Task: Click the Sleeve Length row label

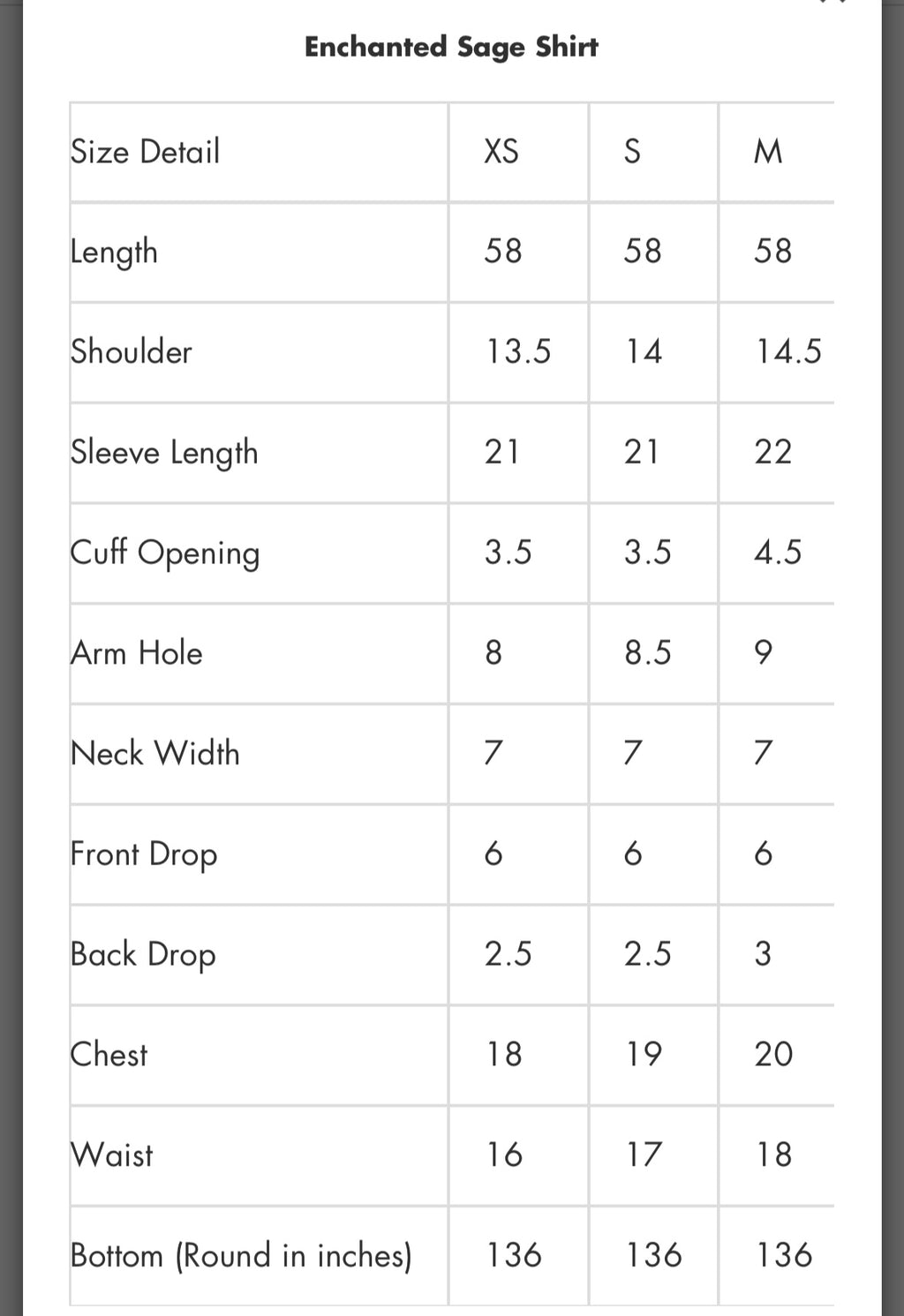Action: pyautogui.click(x=164, y=453)
